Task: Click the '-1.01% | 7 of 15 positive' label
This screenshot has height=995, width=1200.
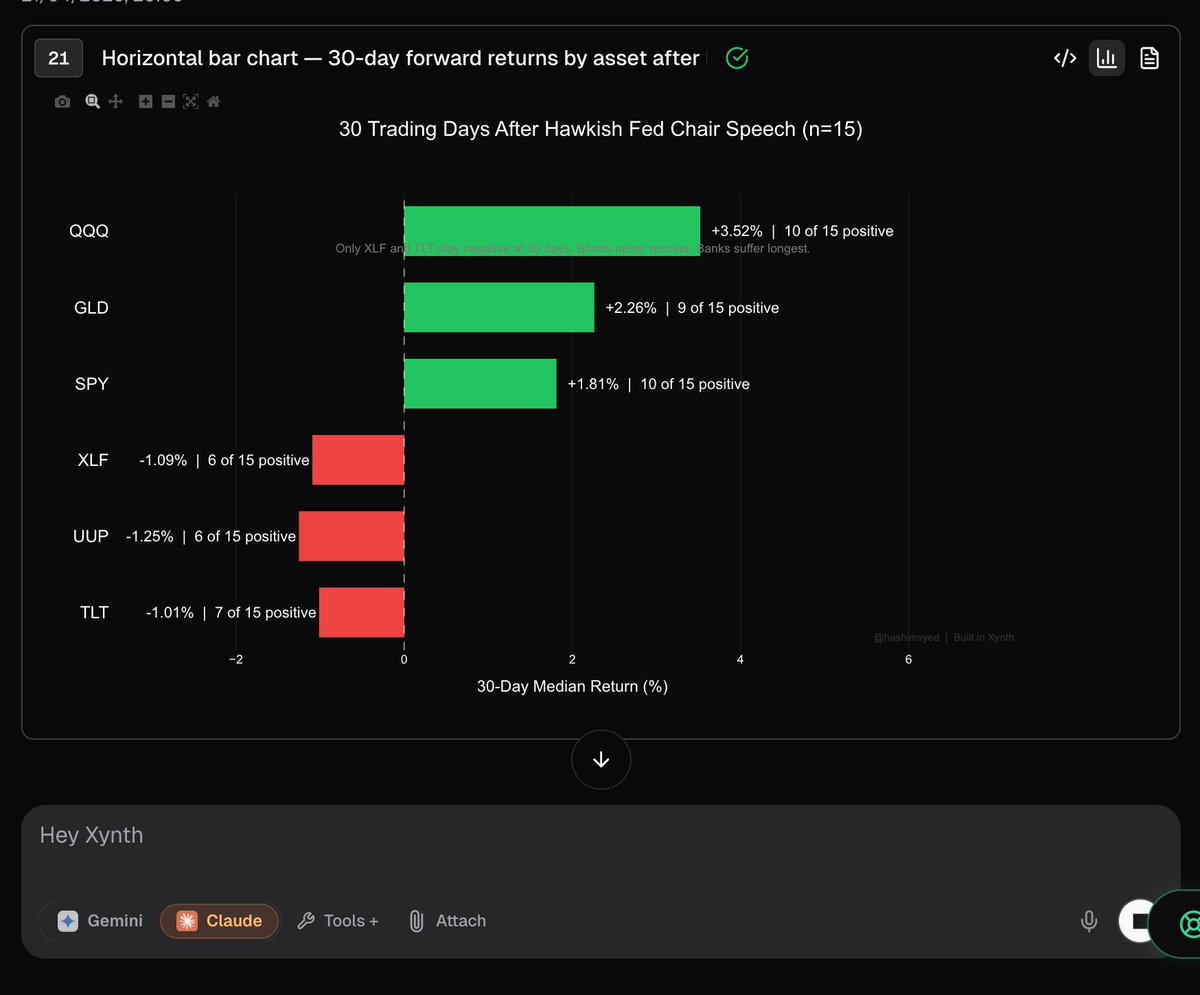Action: point(231,613)
